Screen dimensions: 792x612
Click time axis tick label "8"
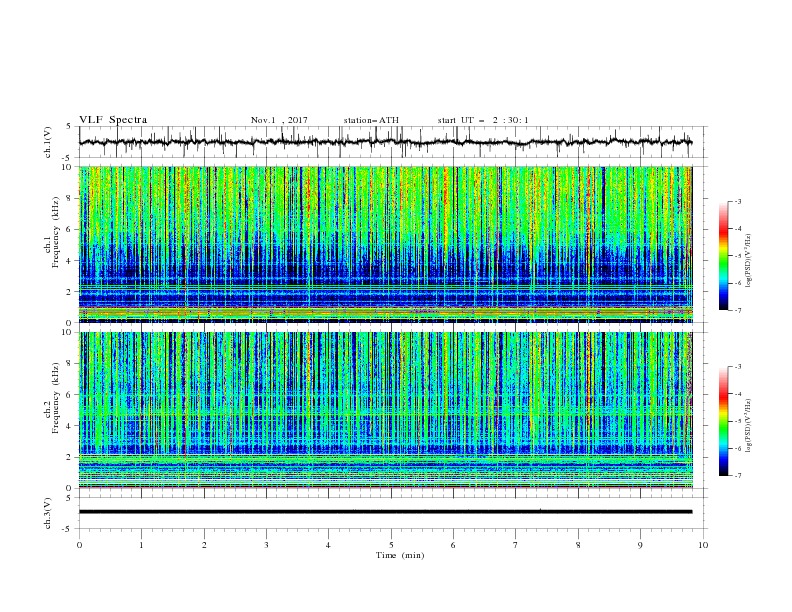578,545
